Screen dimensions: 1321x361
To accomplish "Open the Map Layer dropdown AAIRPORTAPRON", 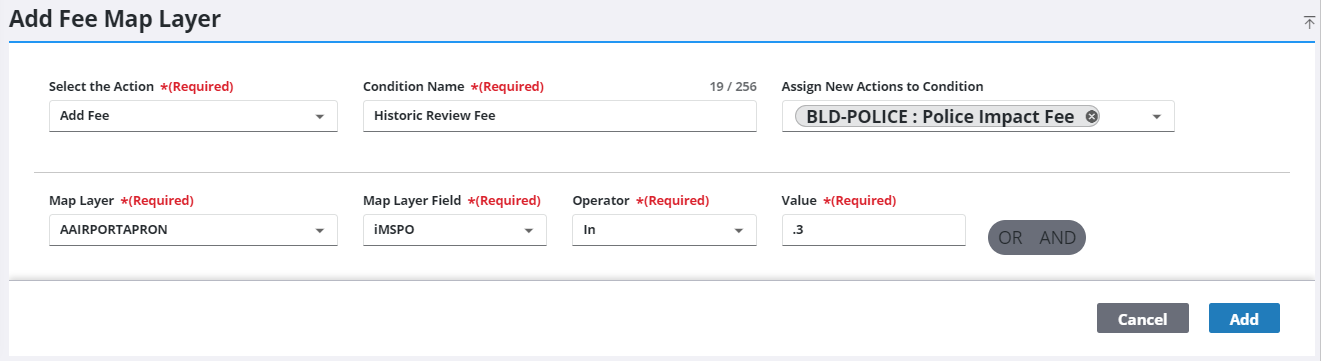I will click(x=193, y=230).
